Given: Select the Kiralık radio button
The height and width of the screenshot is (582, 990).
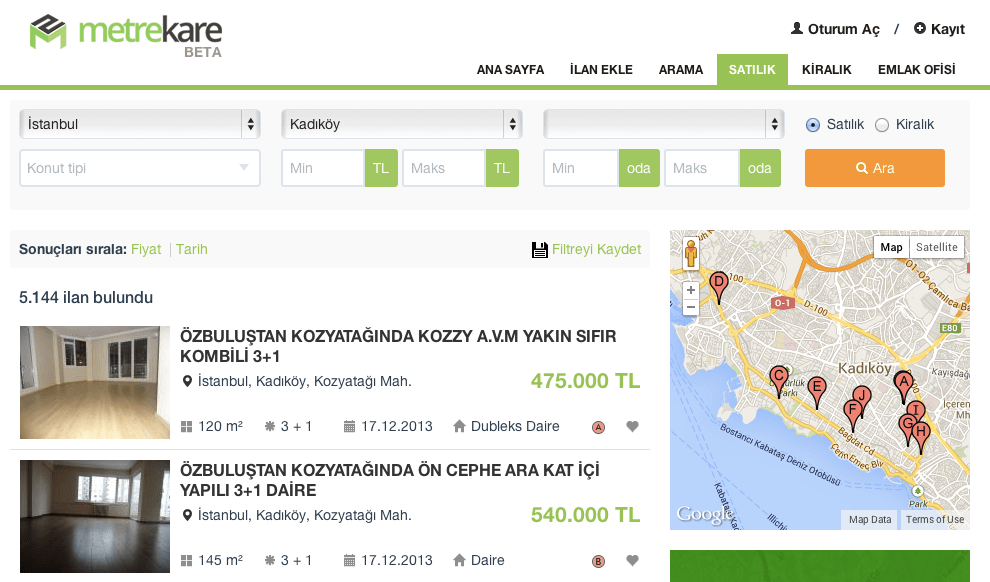Looking at the screenshot, I should (x=882, y=125).
